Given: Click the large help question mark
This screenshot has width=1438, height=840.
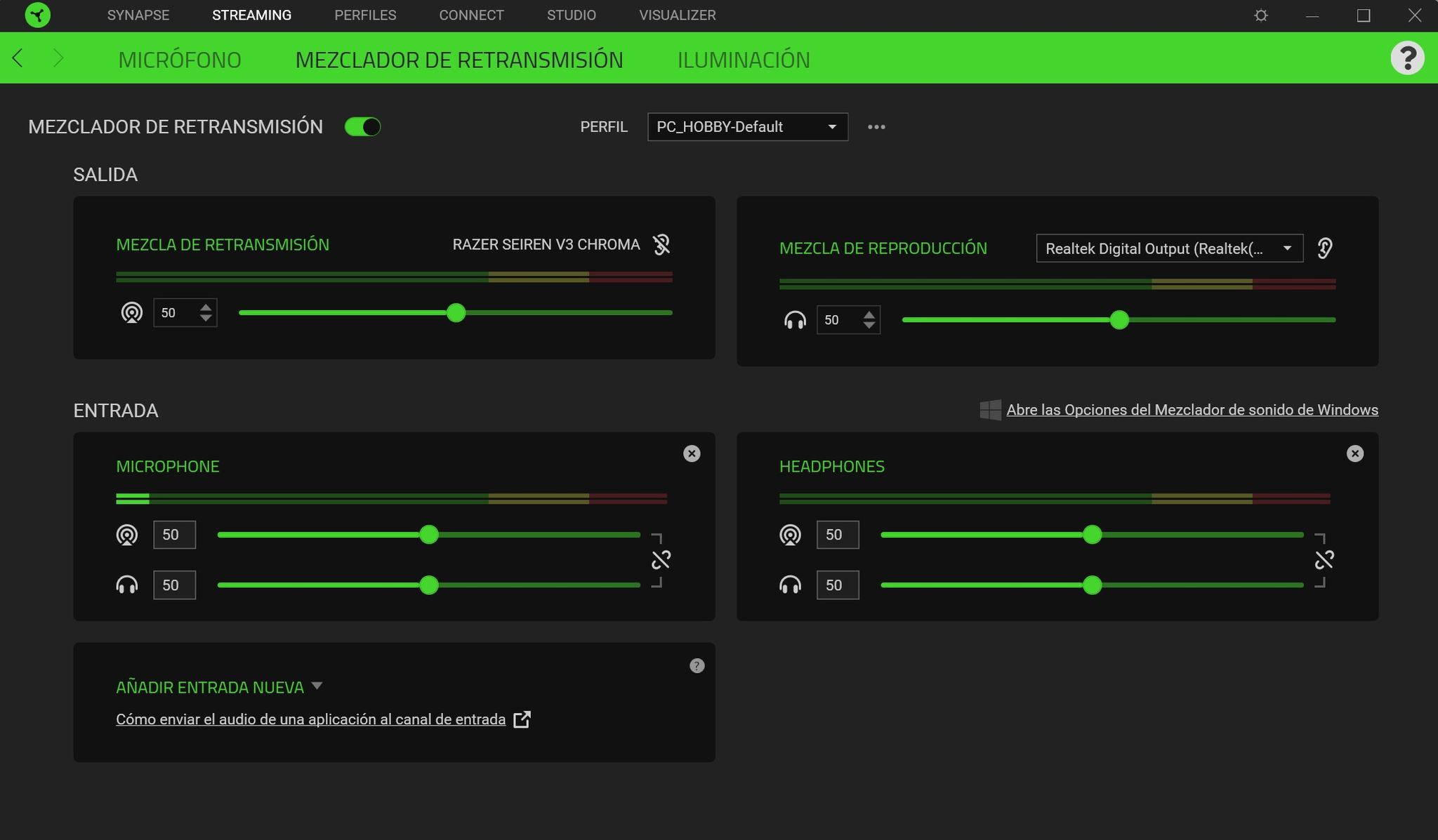Looking at the screenshot, I should click(x=1407, y=58).
